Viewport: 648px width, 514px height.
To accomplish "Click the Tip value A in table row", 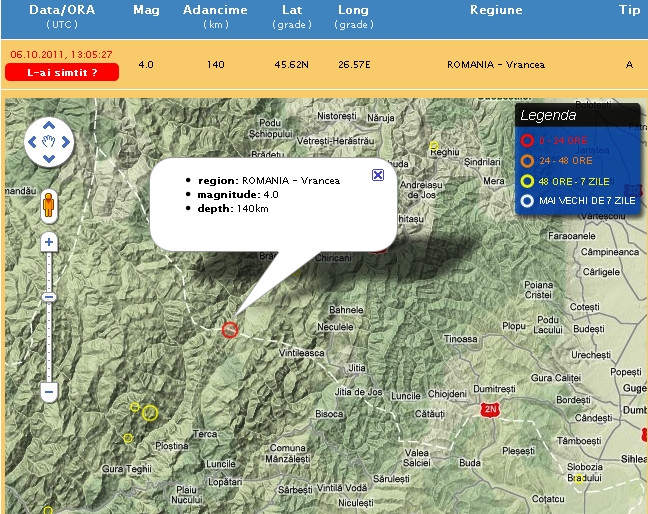I will [x=629, y=64].
